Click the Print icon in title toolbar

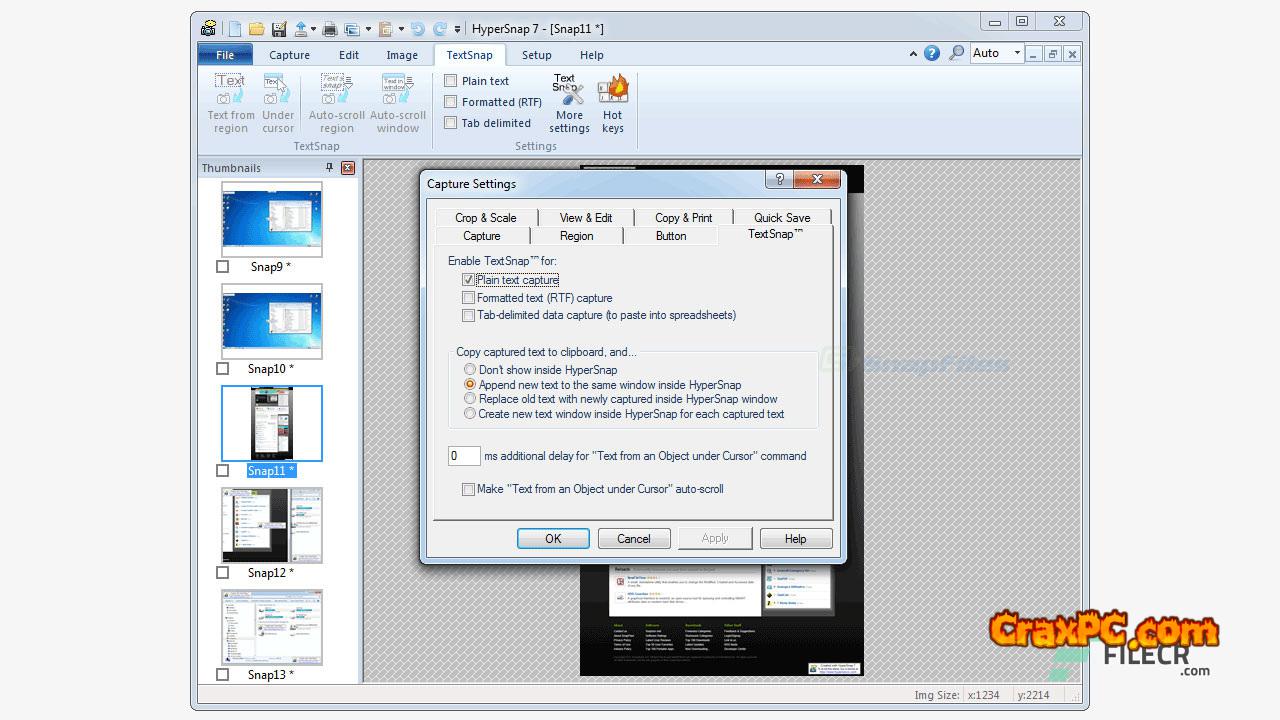pyautogui.click(x=329, y=29)
